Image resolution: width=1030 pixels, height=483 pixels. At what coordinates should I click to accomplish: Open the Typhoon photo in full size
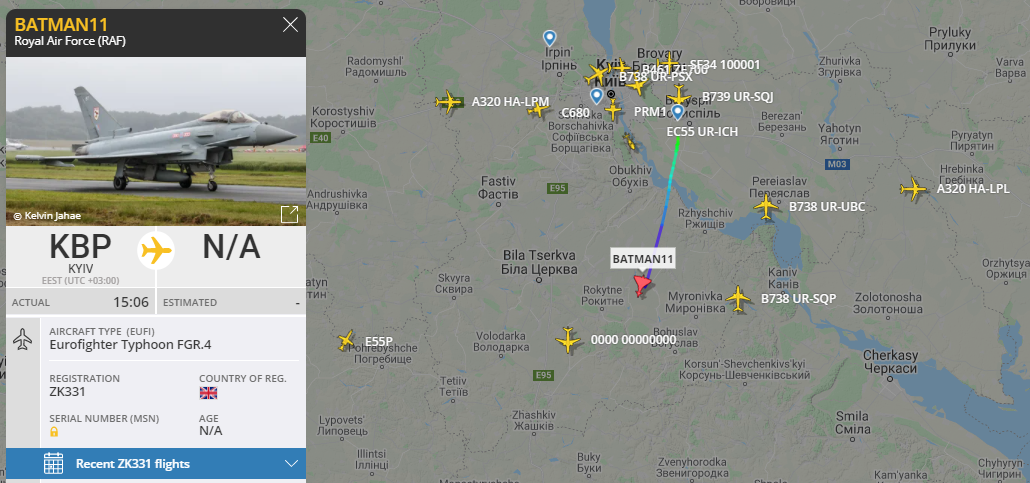point(289,214)
